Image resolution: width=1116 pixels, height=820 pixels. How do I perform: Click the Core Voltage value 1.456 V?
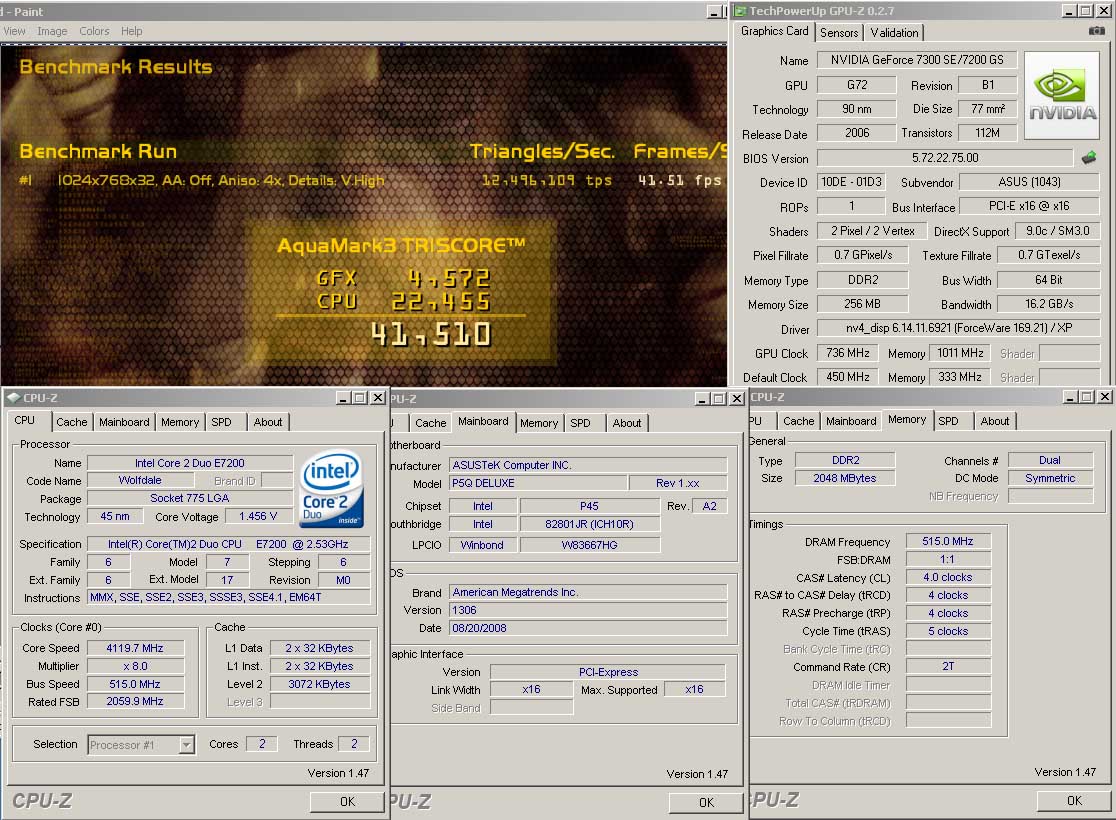[x=258, y=517]
